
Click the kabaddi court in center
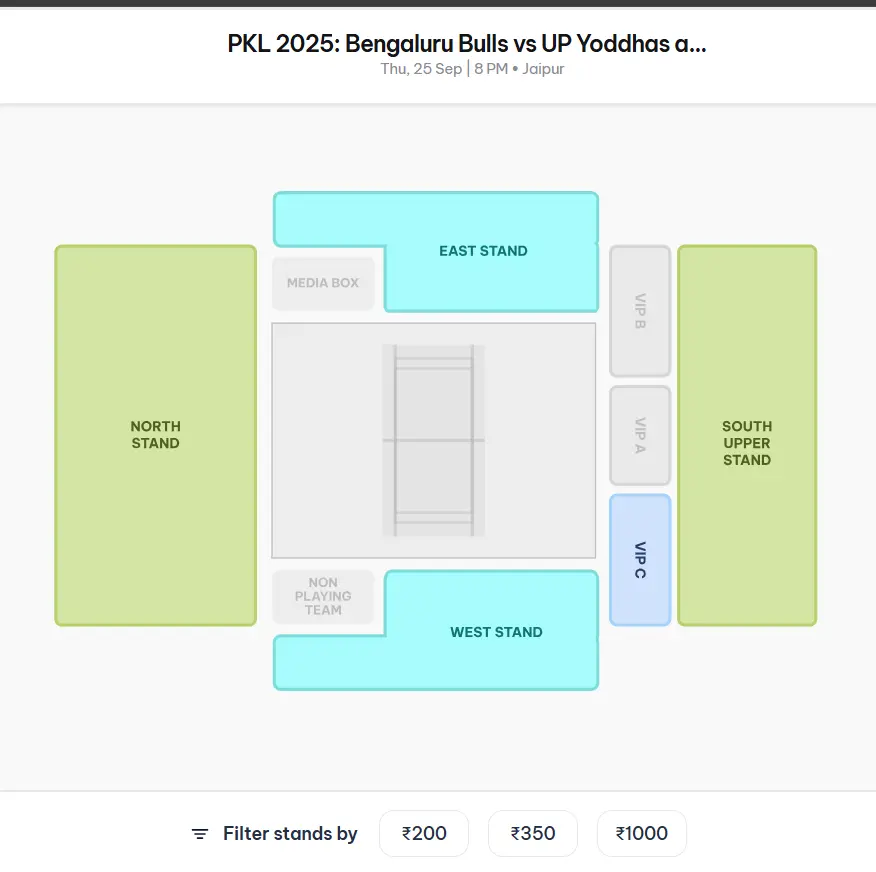(433, 440)
